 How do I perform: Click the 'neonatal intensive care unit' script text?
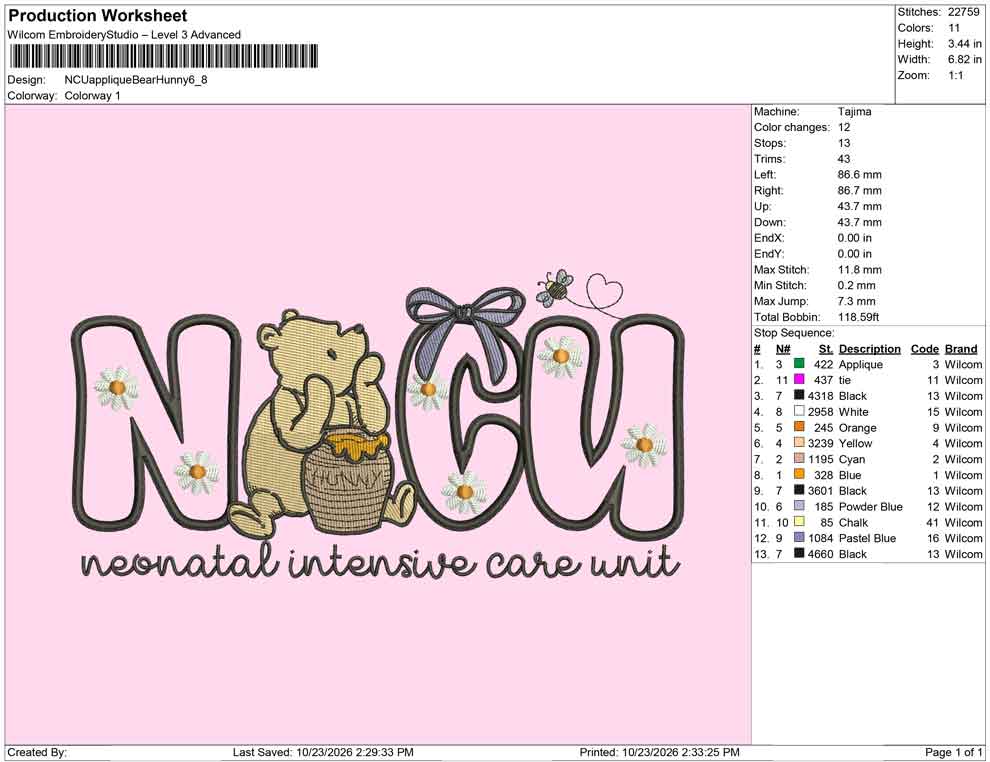pos(381,561)
